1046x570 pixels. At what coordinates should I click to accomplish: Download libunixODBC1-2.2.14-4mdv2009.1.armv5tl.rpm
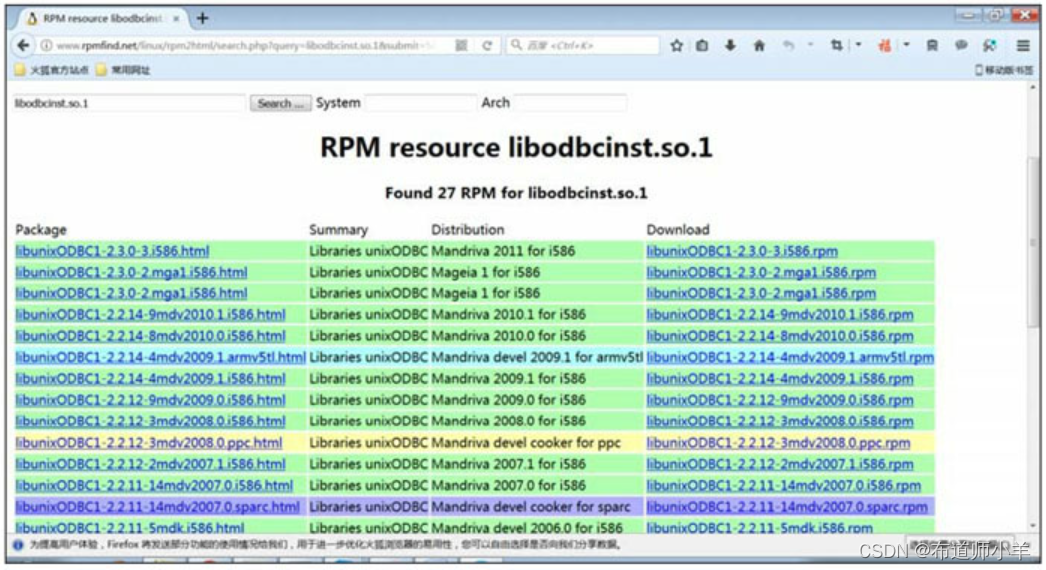[x=790, y=357]
